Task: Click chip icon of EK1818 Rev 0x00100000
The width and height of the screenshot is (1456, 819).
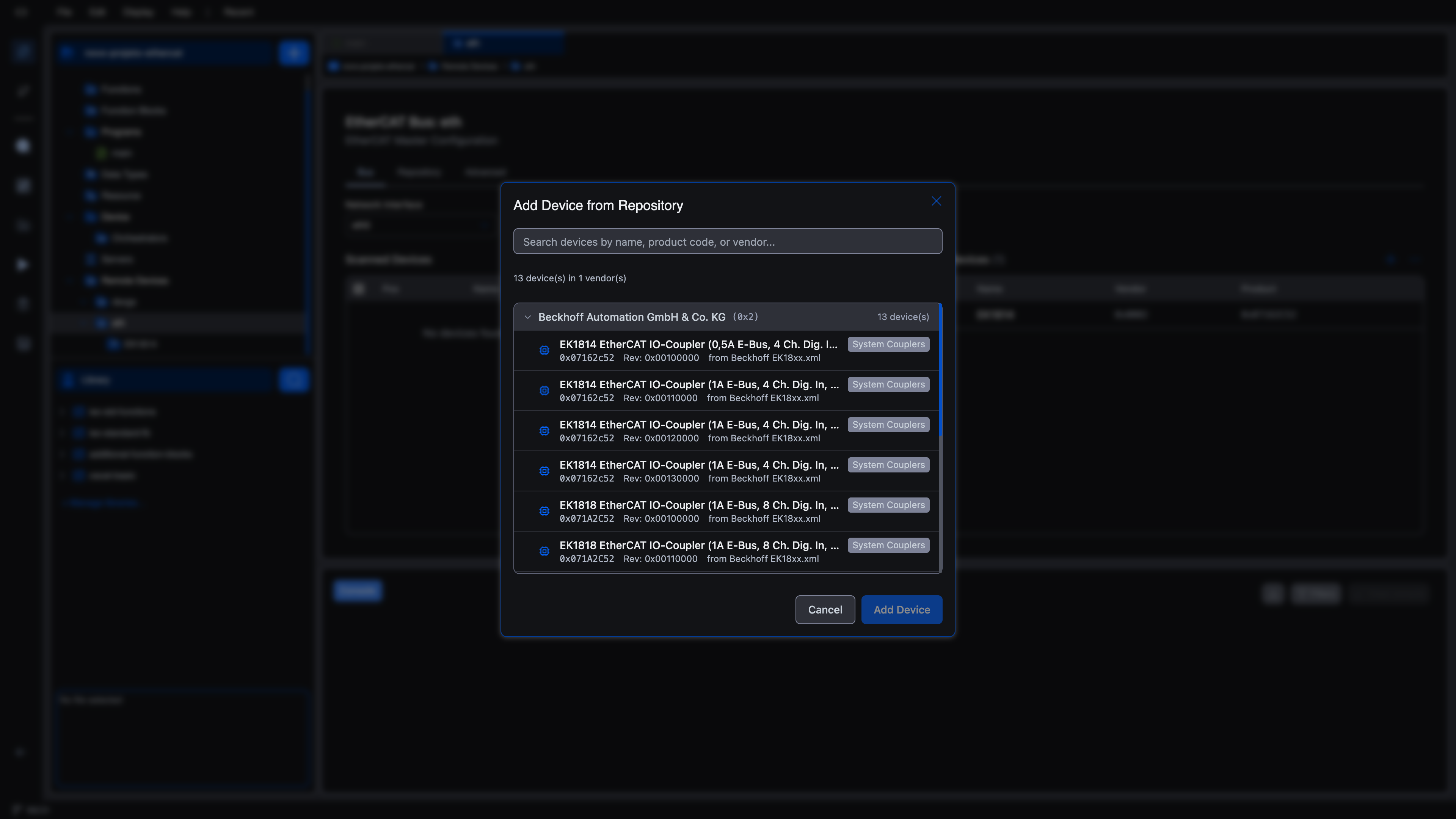Action: click(x=544, y=511)
